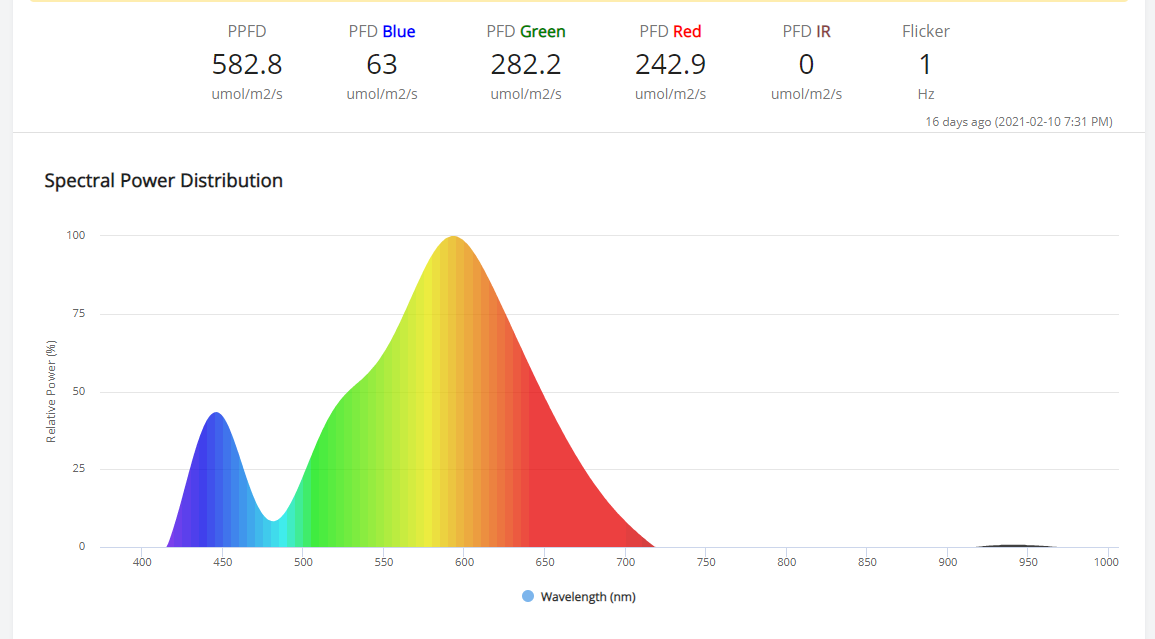Click the small IR bump near 950 nm
The height and width of the screenshot is (639, 1155).
[x=1017, y=545]
